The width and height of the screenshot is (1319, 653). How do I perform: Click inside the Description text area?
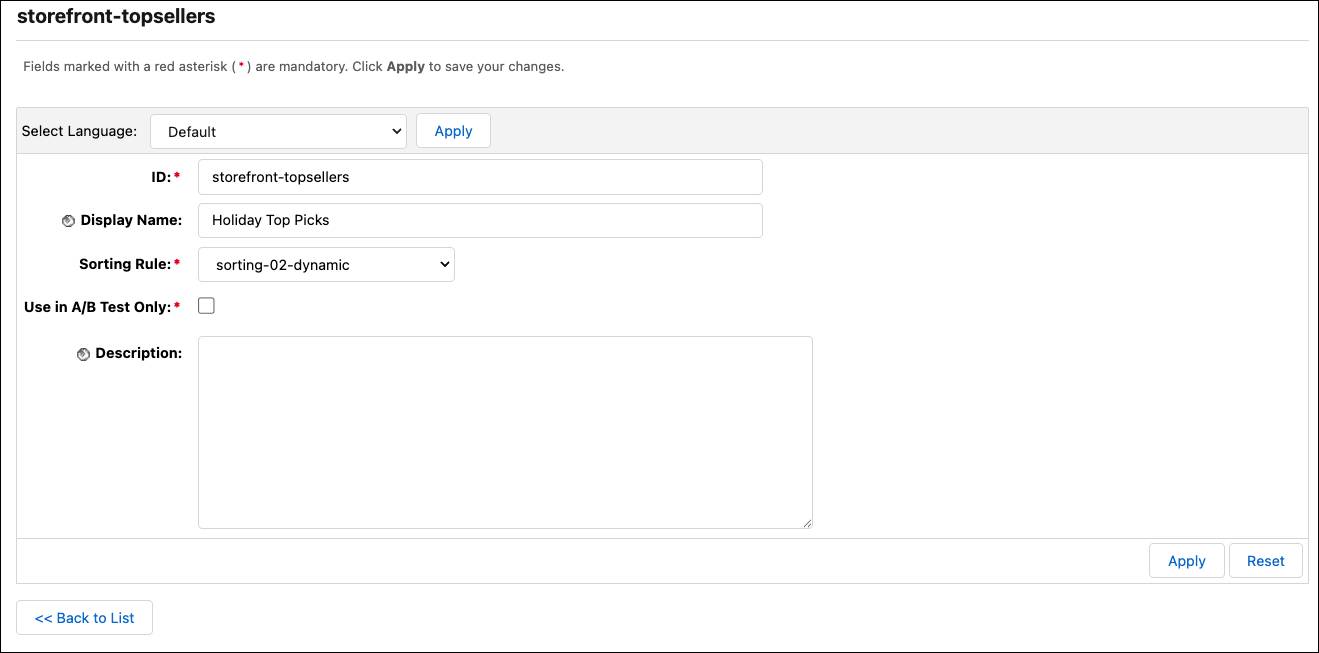click(505, 432)
